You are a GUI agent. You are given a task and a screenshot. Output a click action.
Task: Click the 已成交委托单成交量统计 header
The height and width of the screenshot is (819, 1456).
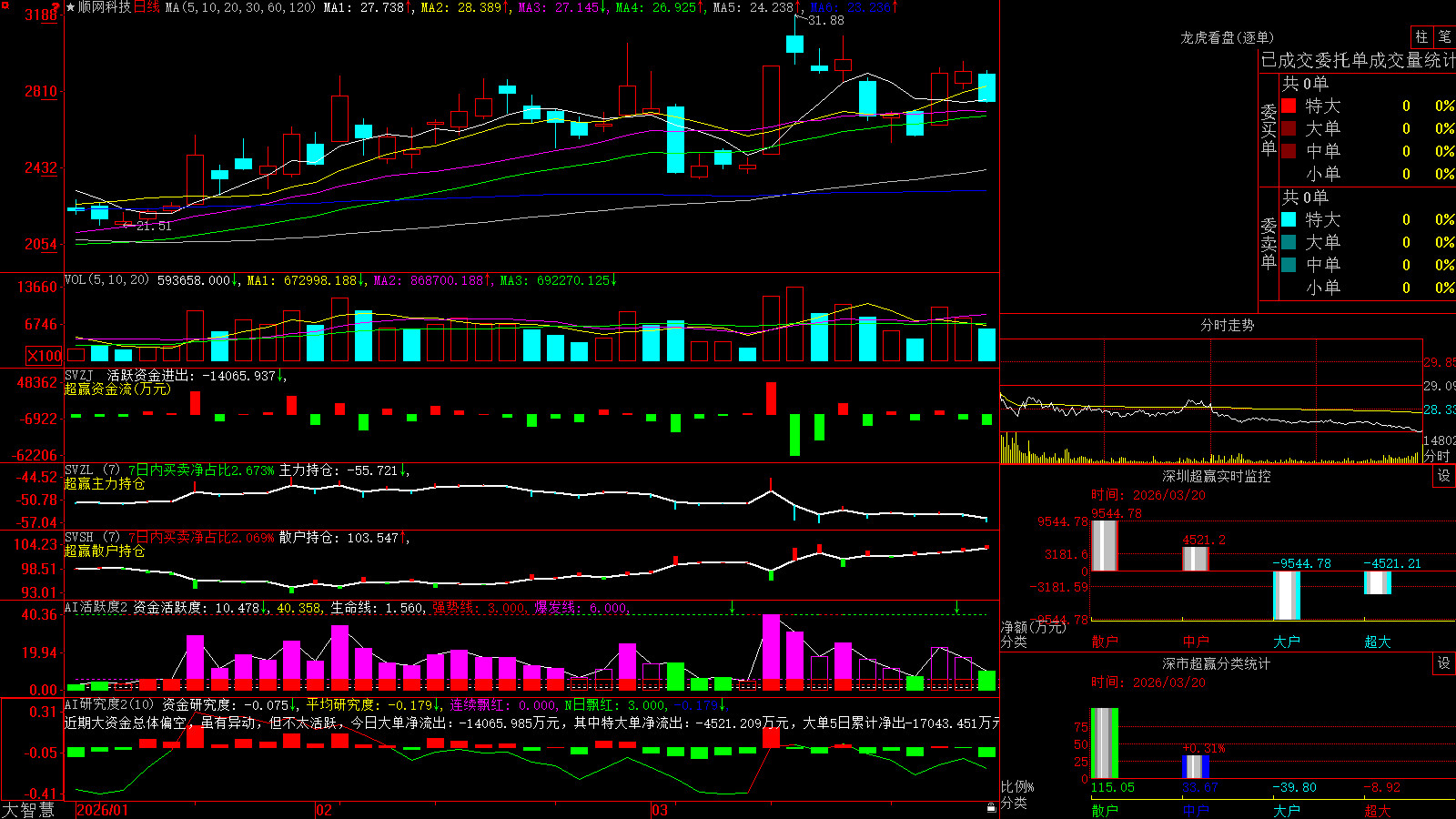coord(1358,60)
